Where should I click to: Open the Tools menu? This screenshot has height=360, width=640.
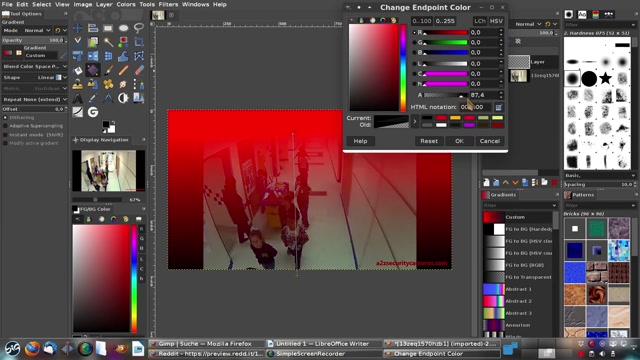point(147,4)
